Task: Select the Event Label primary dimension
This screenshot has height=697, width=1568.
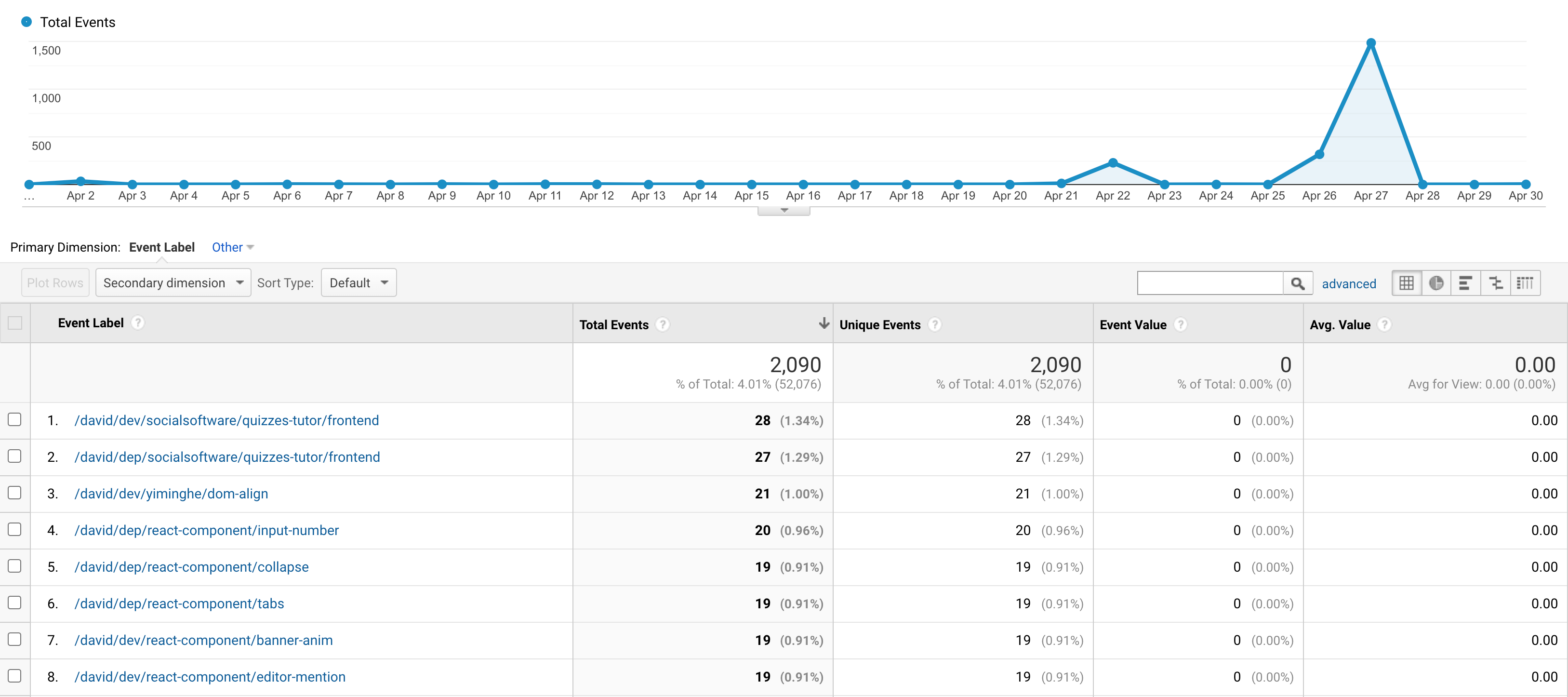Action: (161, 247)
